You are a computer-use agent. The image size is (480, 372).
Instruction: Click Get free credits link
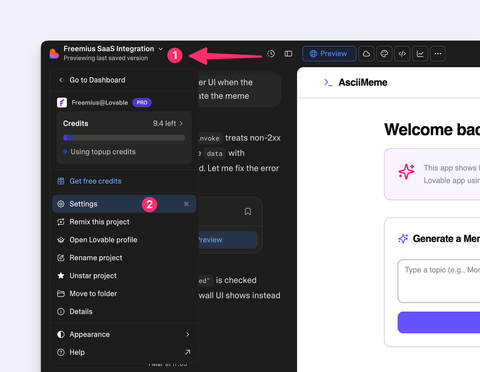(x=95, y=181)
